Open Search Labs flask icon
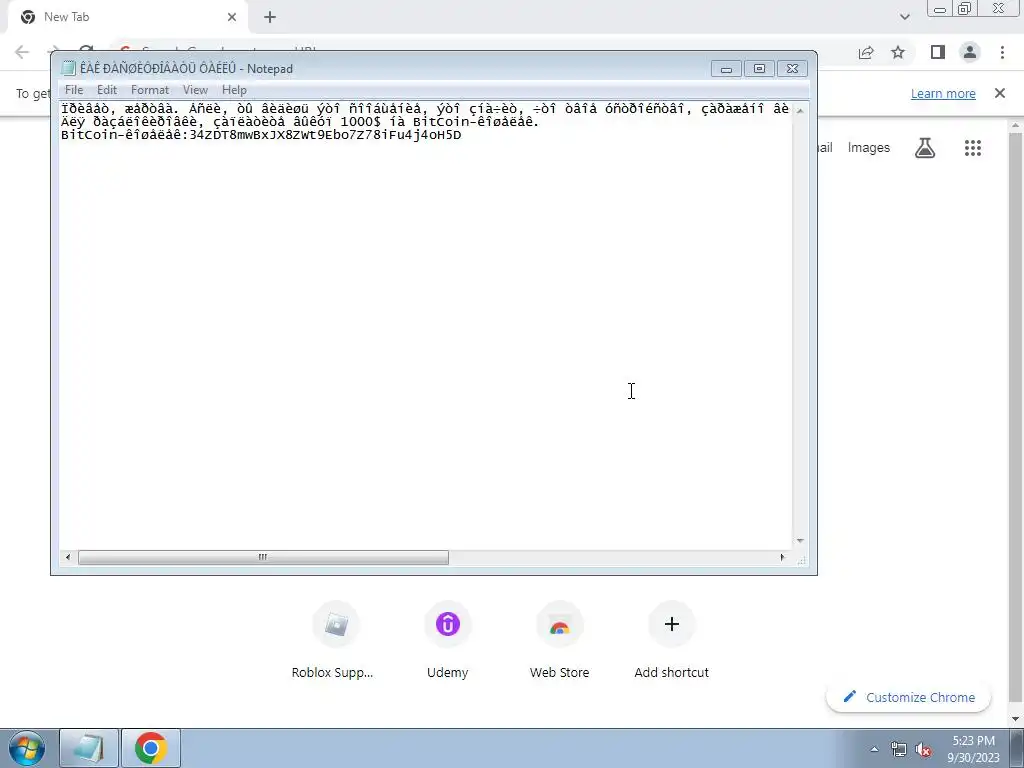 [925, 148]
